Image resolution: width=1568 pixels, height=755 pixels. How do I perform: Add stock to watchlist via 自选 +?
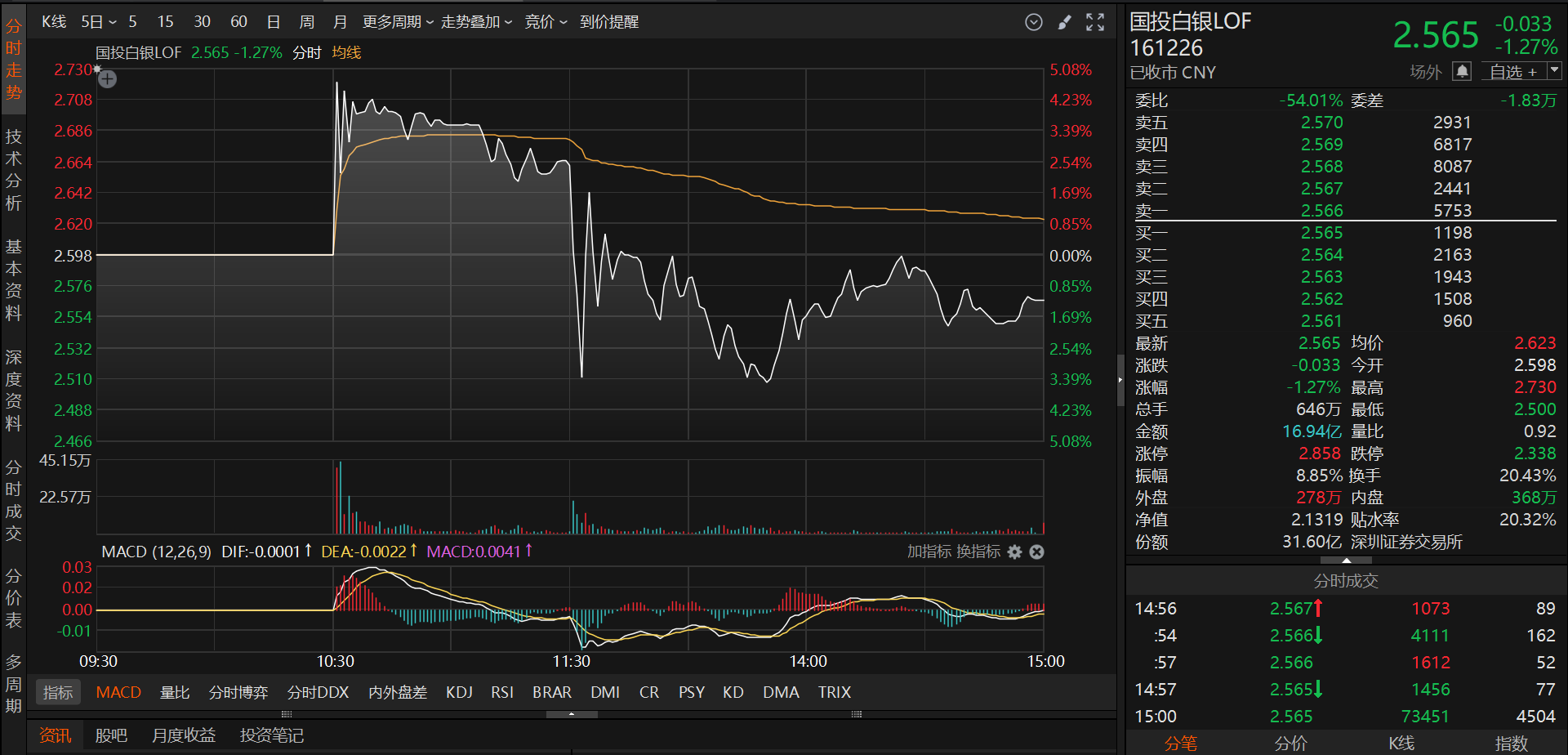tap(1512, 72)
